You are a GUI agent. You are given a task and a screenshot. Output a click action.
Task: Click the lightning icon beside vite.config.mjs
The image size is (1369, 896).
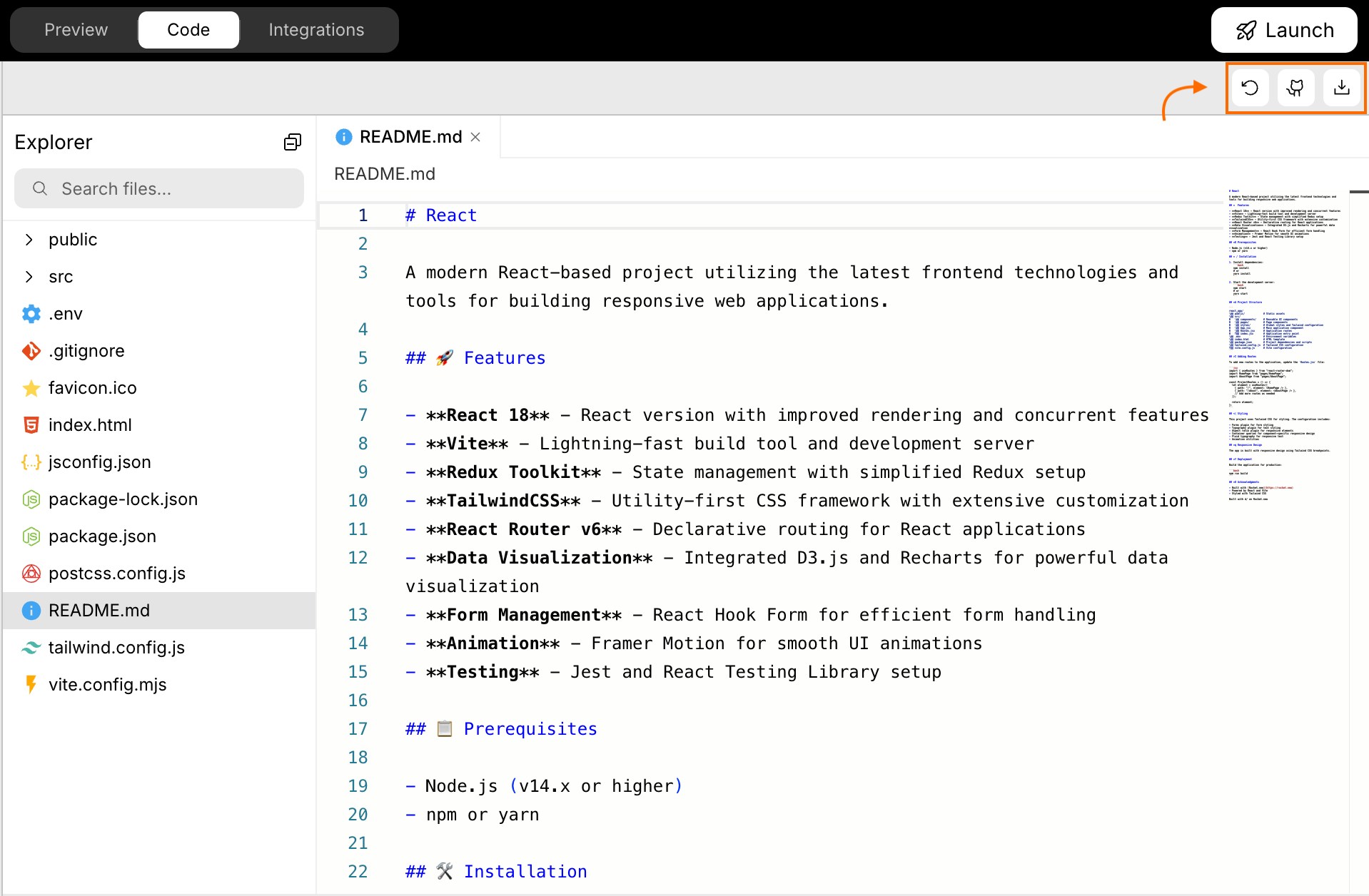click(x=31, y=684)
